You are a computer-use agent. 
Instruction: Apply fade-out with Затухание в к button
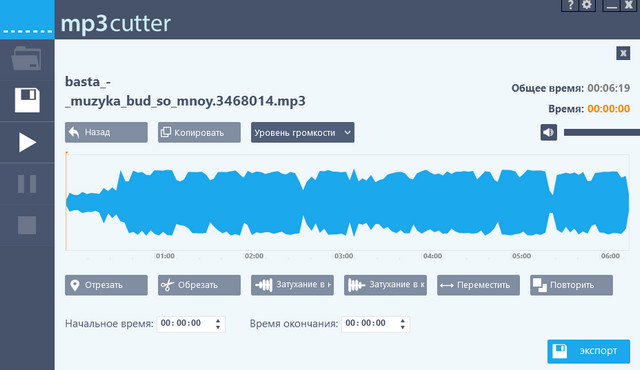pyautogui.click(x=385, y=285)
